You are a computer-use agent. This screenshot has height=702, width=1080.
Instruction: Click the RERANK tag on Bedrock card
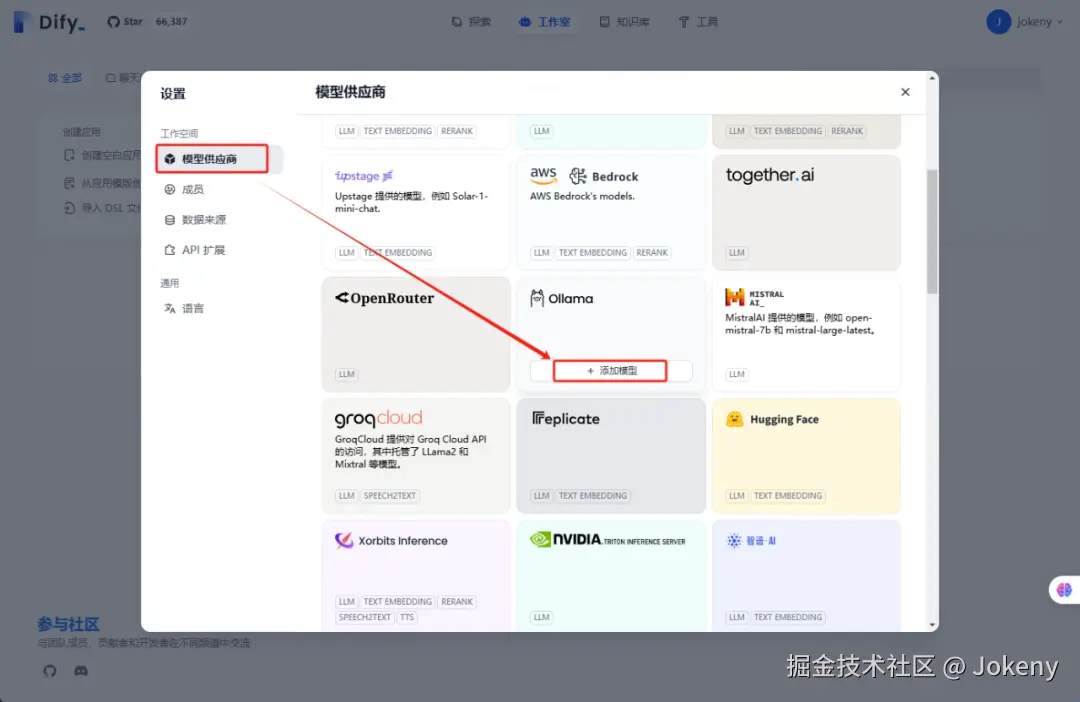(652, 253)
